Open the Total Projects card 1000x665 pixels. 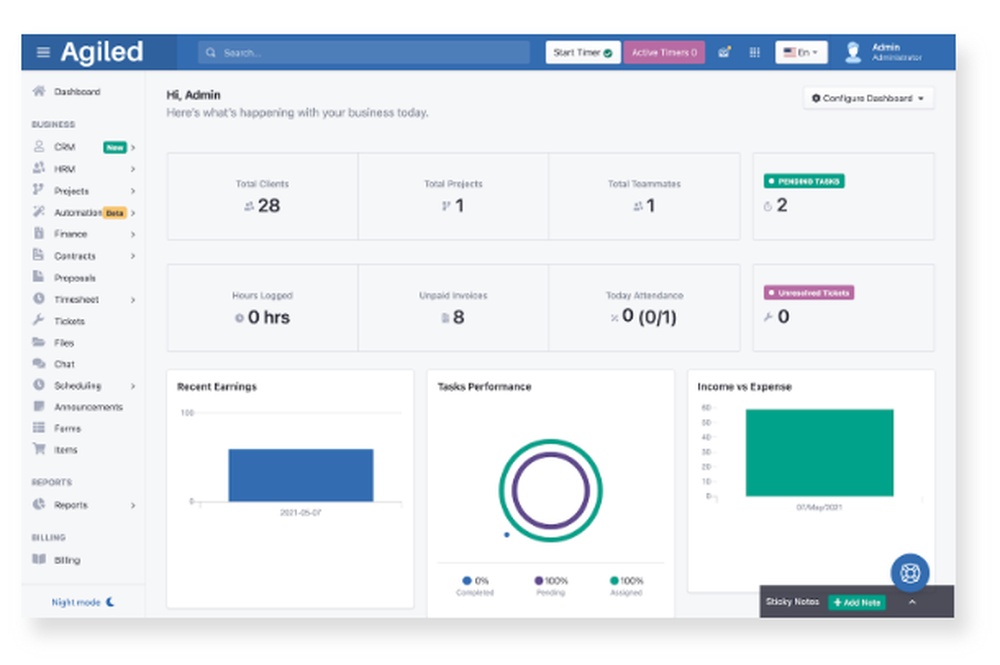pos(453,196)
